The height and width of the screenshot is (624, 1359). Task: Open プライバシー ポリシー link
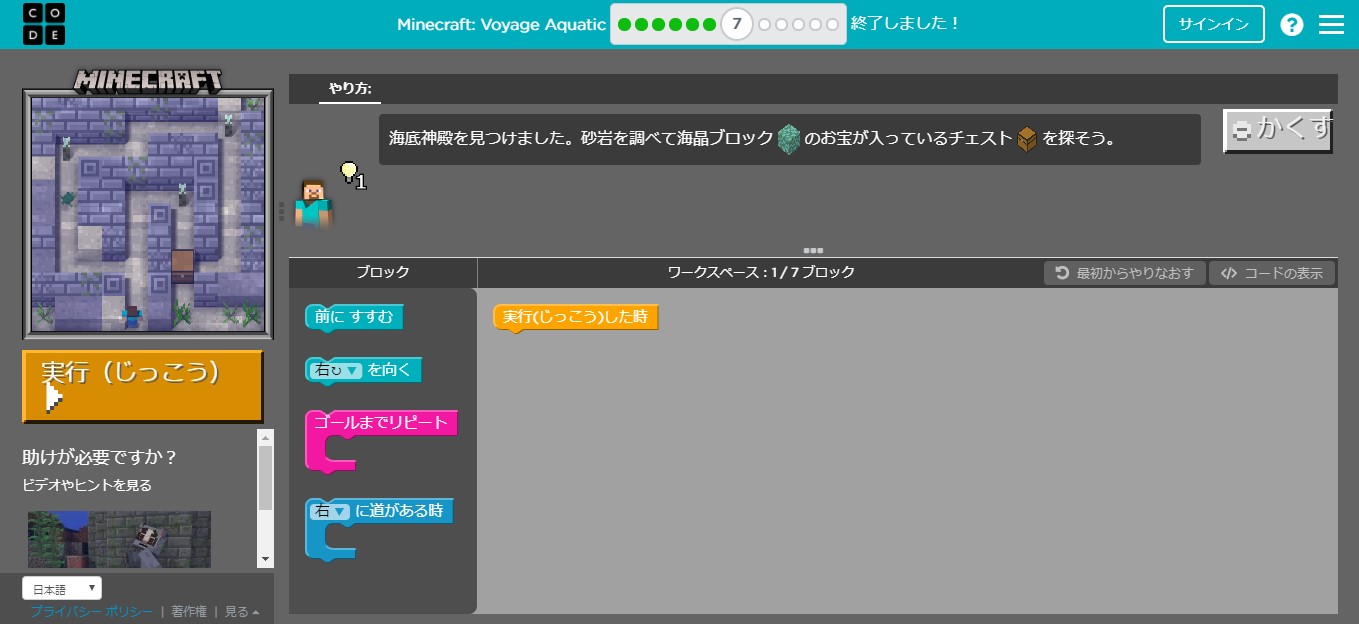[92, 612]
